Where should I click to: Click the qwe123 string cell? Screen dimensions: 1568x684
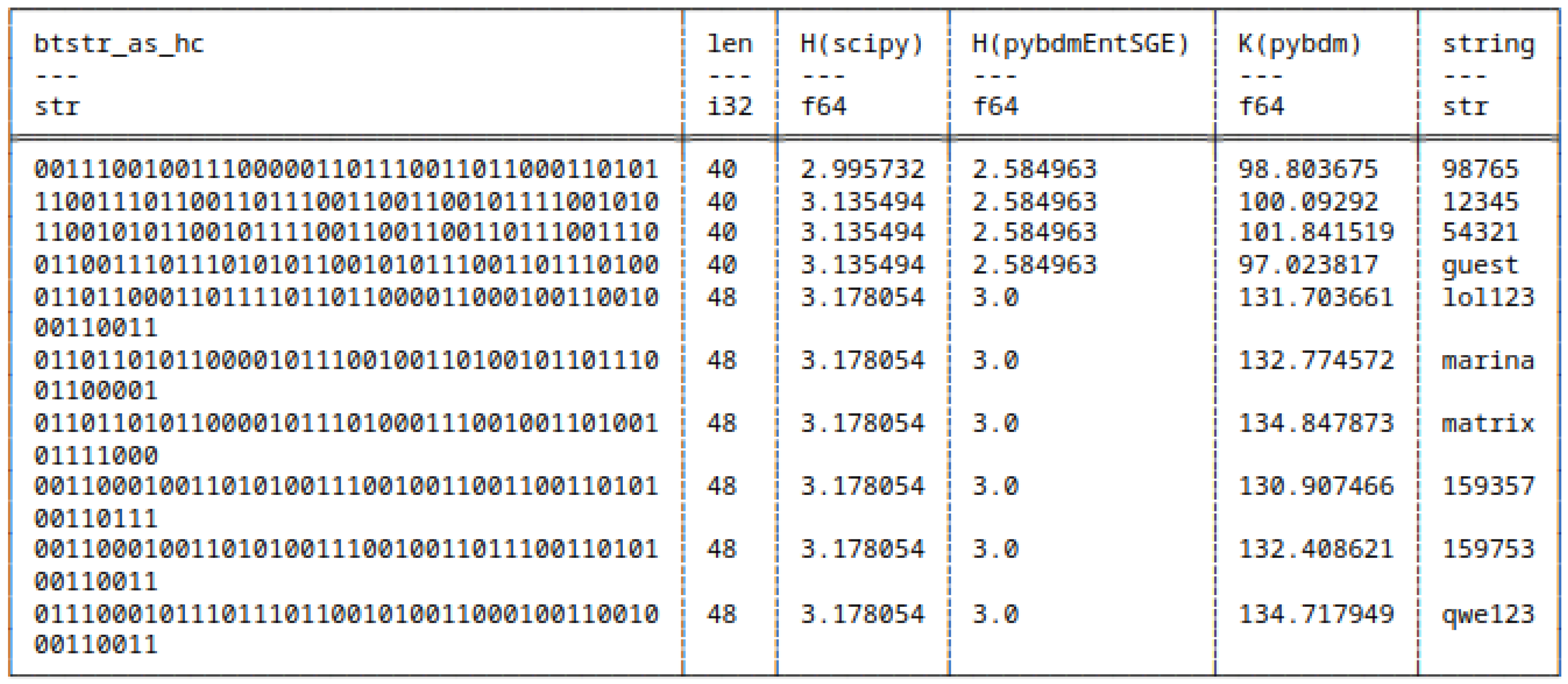tap(1488, 614)
